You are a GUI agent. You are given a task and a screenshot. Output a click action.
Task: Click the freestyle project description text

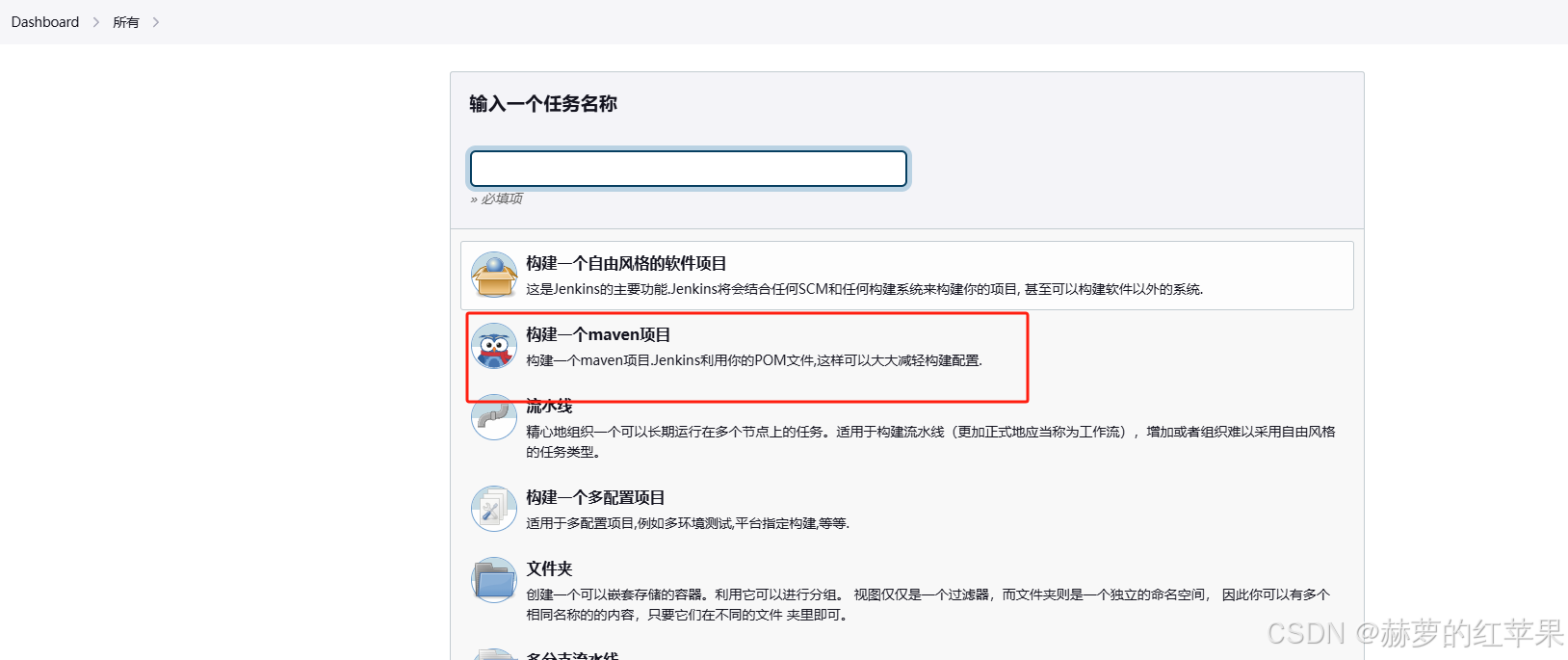tap(864, 289)
